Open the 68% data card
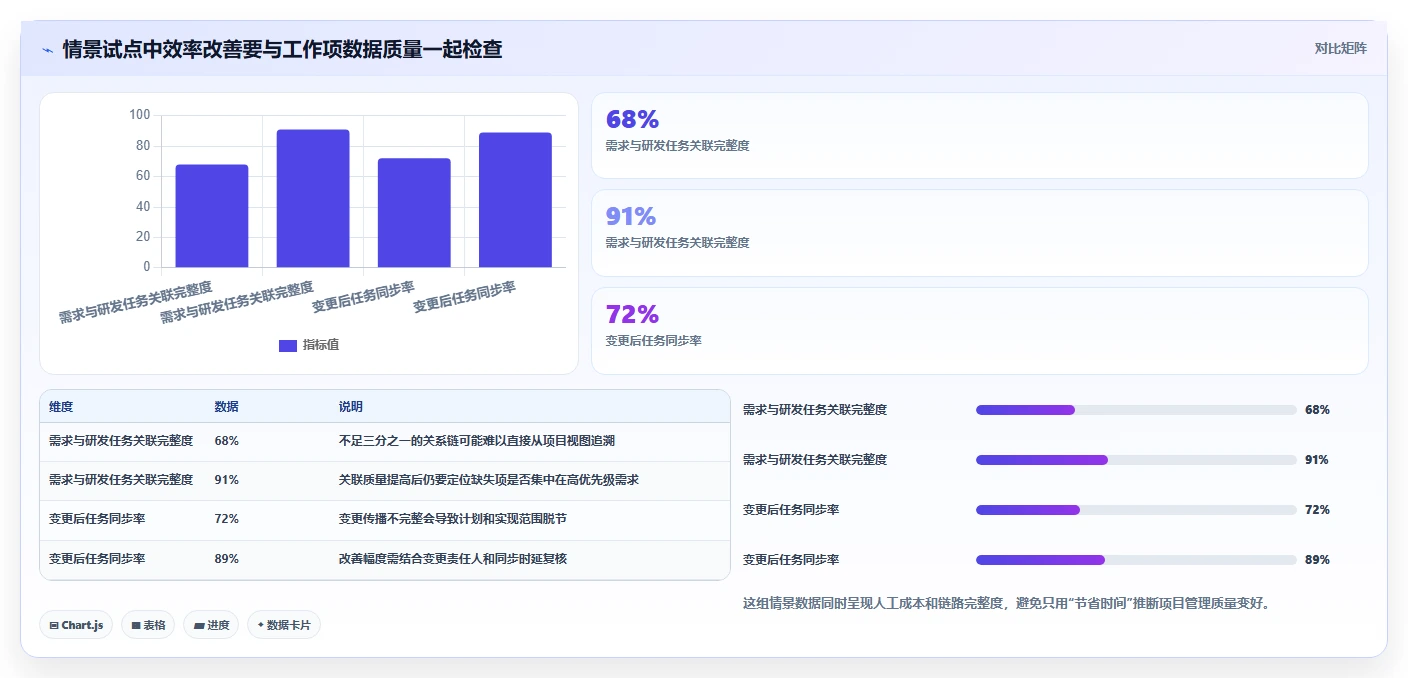The width and height of the screenshot is (1408, 678). [980, 136]
